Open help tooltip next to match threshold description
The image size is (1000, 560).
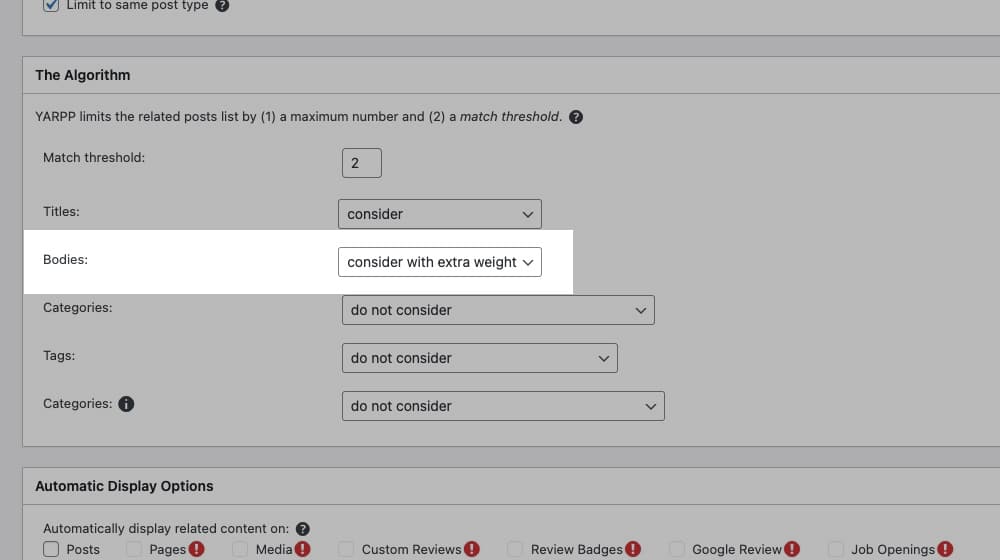[575, 117]
